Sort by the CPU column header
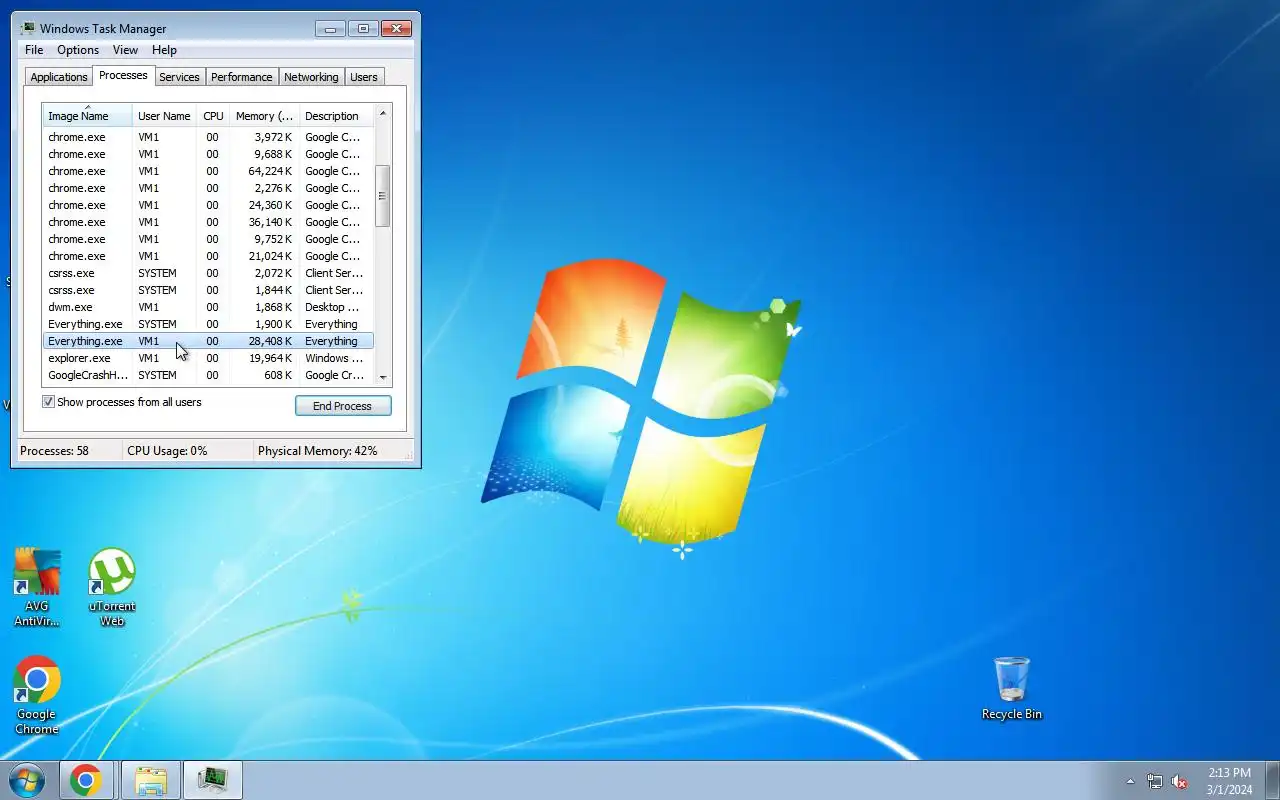1280x800 pixels. 213,116
